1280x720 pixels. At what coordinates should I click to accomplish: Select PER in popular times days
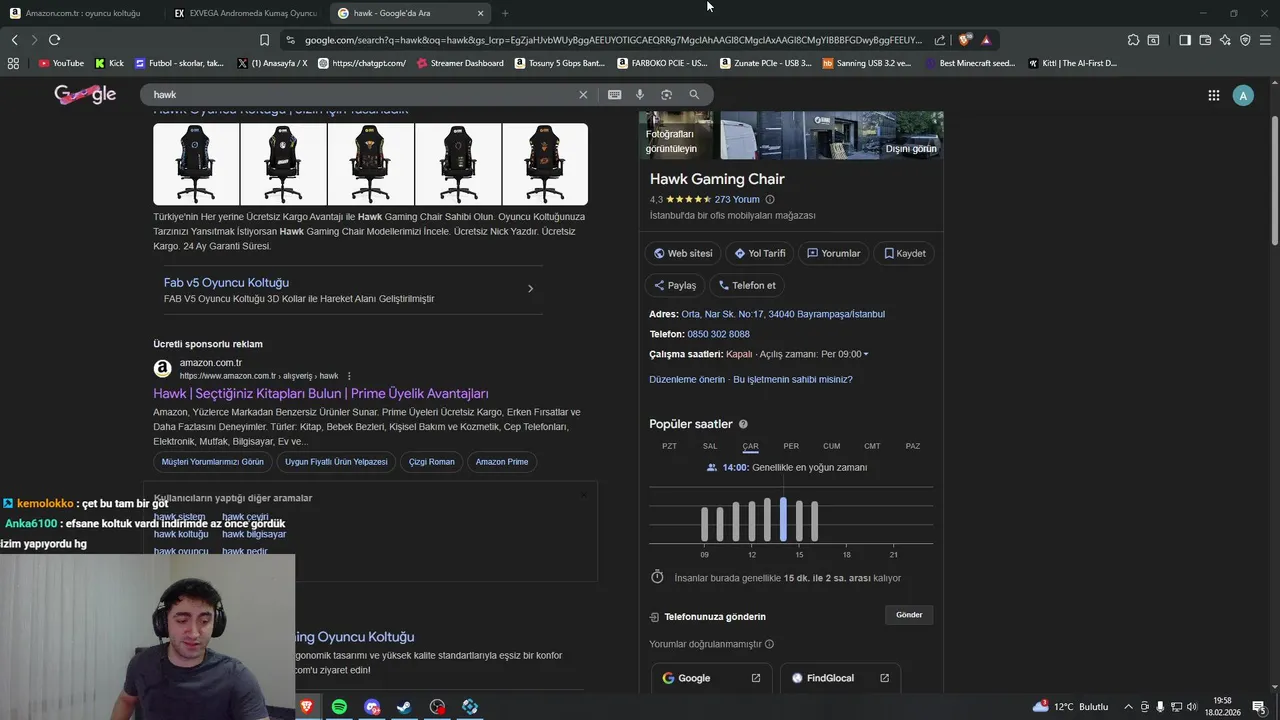pyautogui.click(x=791, y=446)
